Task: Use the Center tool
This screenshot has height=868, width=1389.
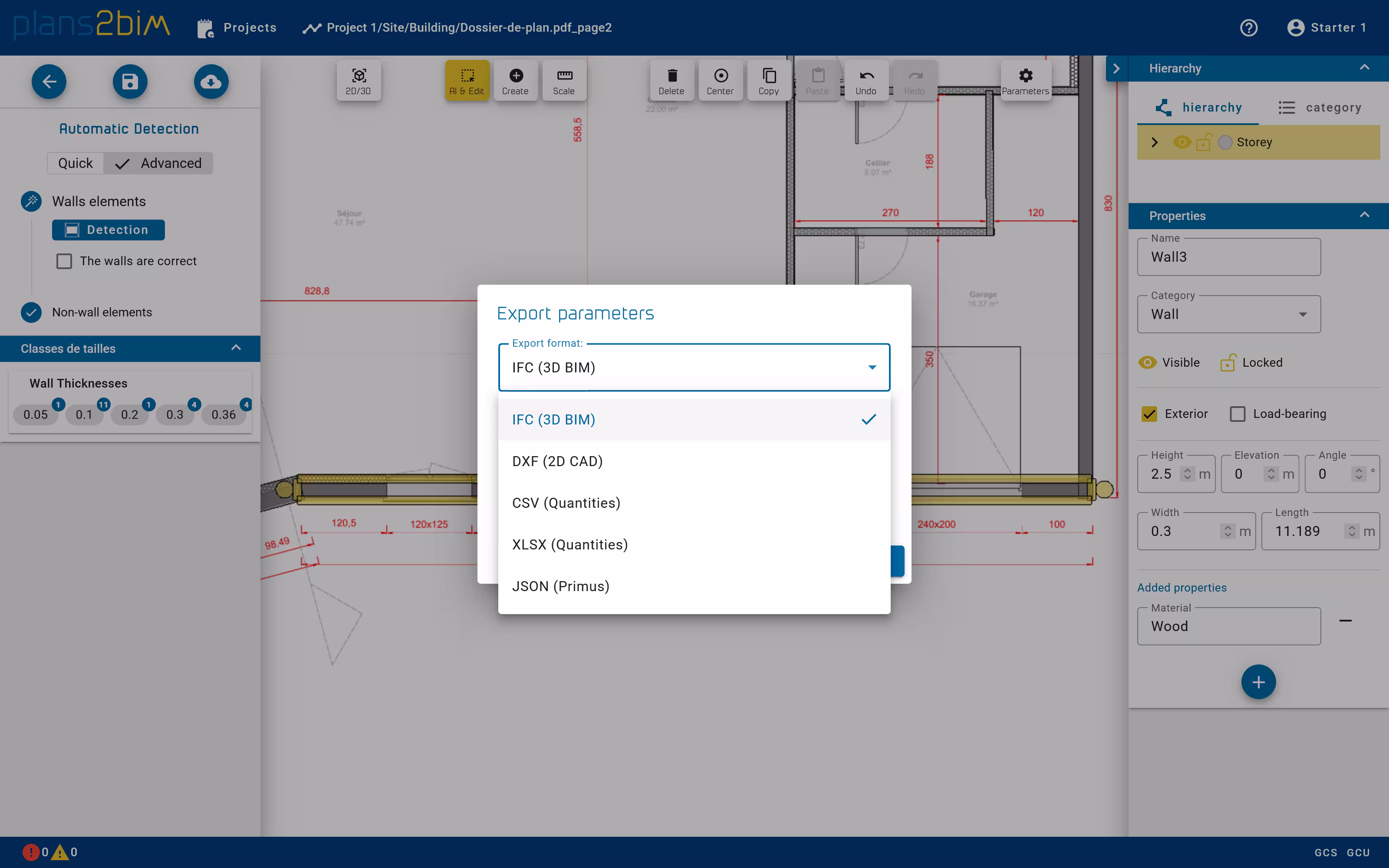Action: (x=720, y=80)
